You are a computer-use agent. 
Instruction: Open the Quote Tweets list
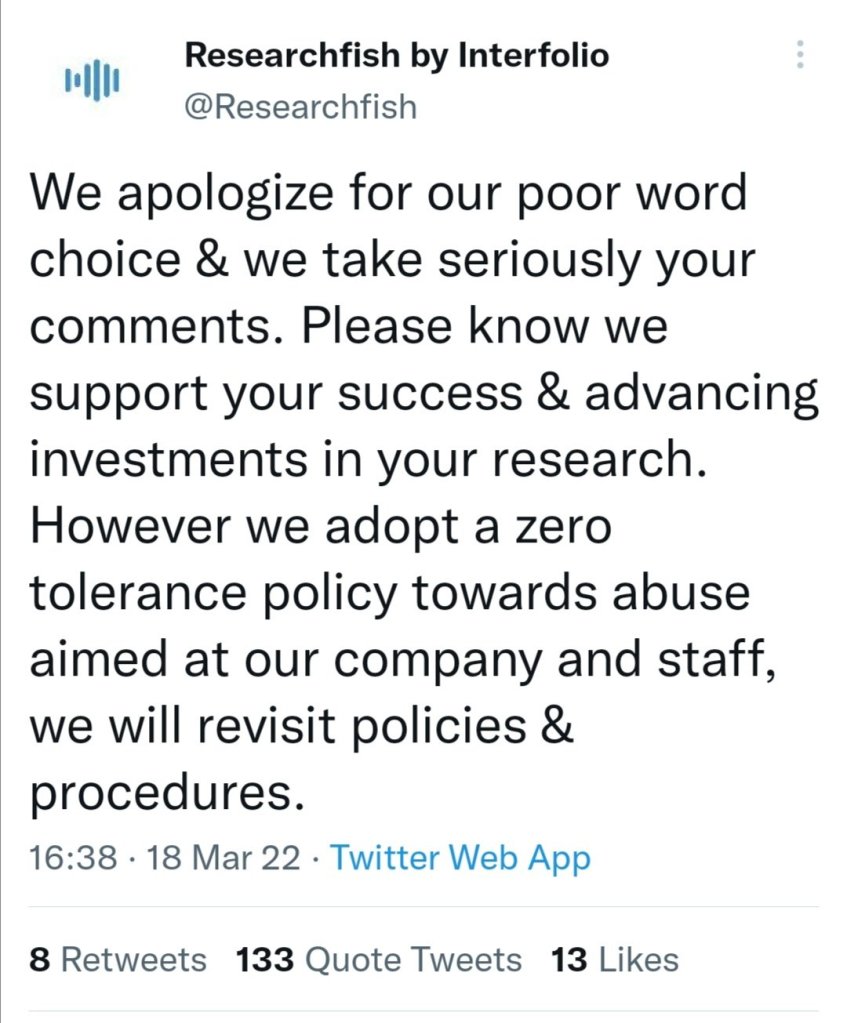click(412, 960)
